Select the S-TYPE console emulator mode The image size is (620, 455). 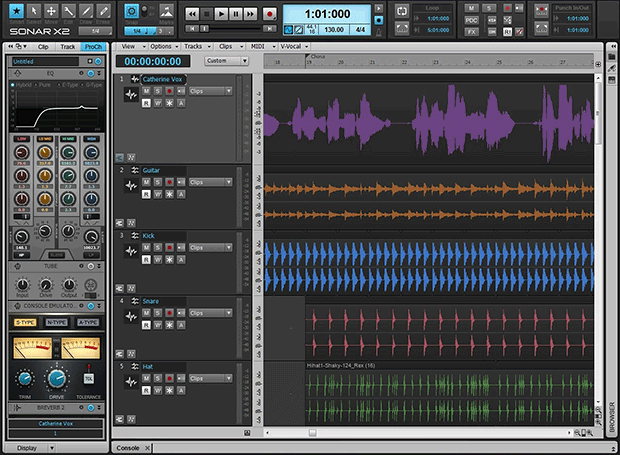point(25,323)
